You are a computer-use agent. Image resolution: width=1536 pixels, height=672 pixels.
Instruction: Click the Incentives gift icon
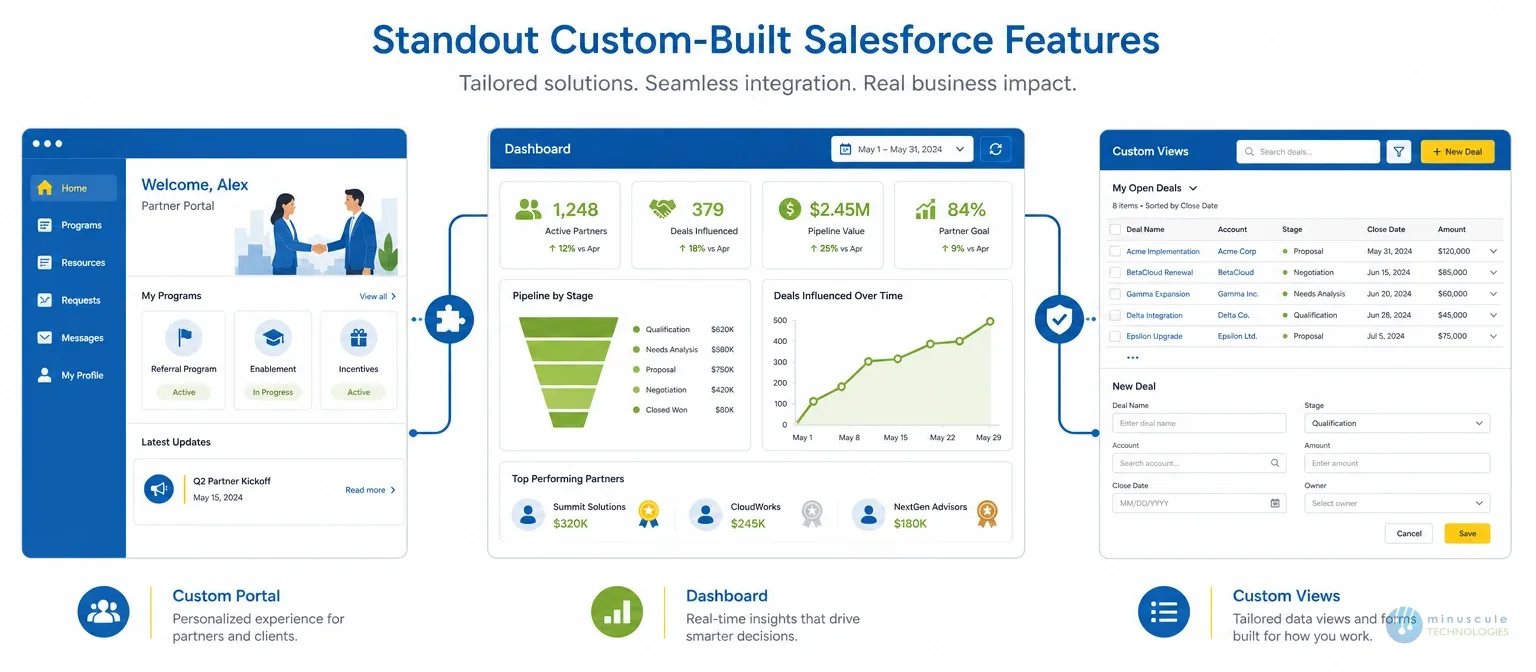tap(358, 338)
